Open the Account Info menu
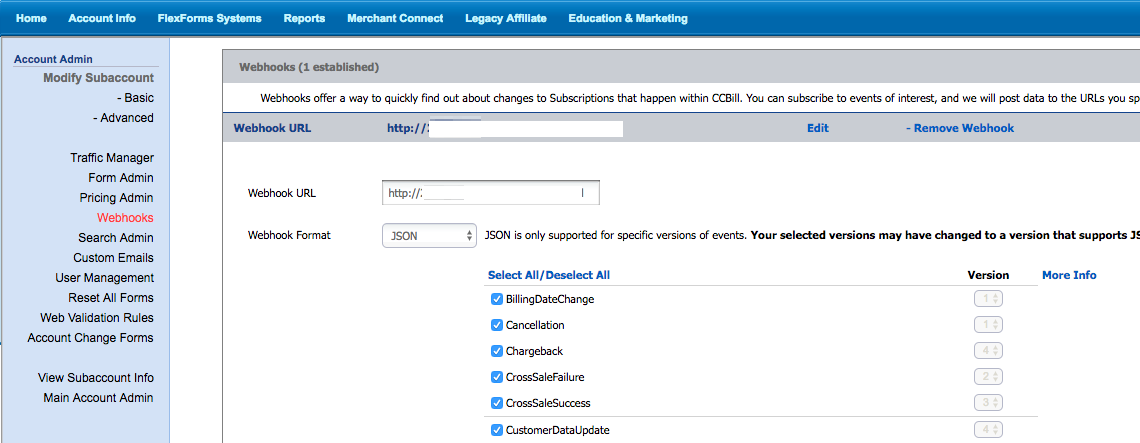Image resolution: width=1140 pixels, height=443 pixels. coord(102,18)
